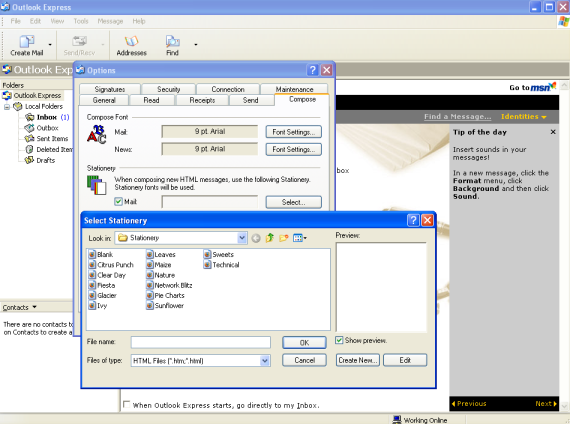Click the Create Mail toolbar icon
The width and height of the screenshot is (570, 424).
[27, 45]
